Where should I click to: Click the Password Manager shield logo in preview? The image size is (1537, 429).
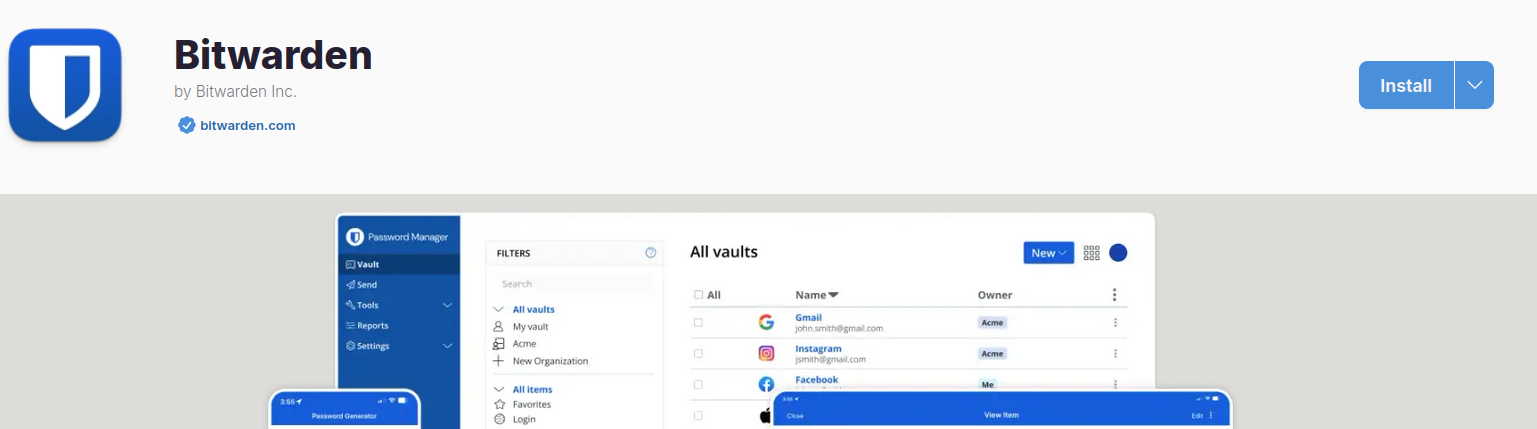[354, 237]
